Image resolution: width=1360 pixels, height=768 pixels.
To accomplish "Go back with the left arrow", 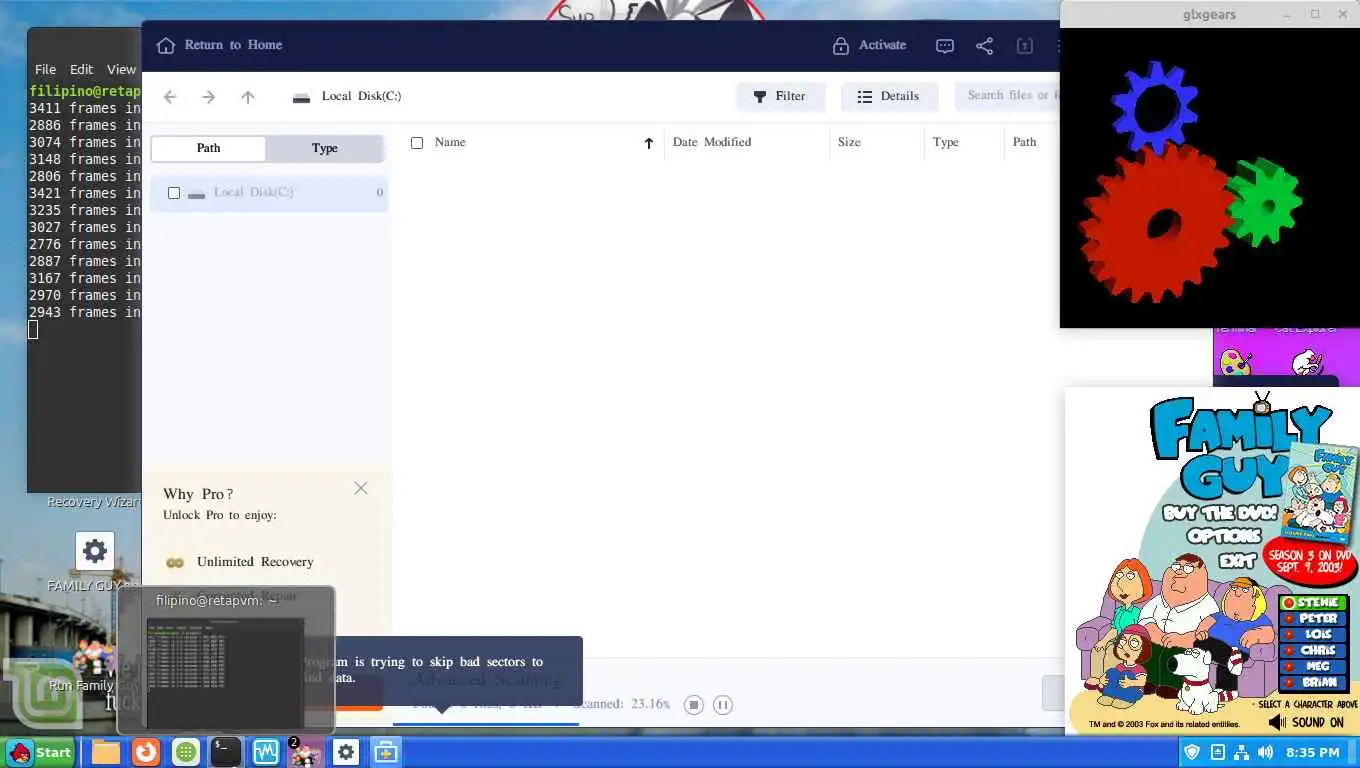I will 170,97.
